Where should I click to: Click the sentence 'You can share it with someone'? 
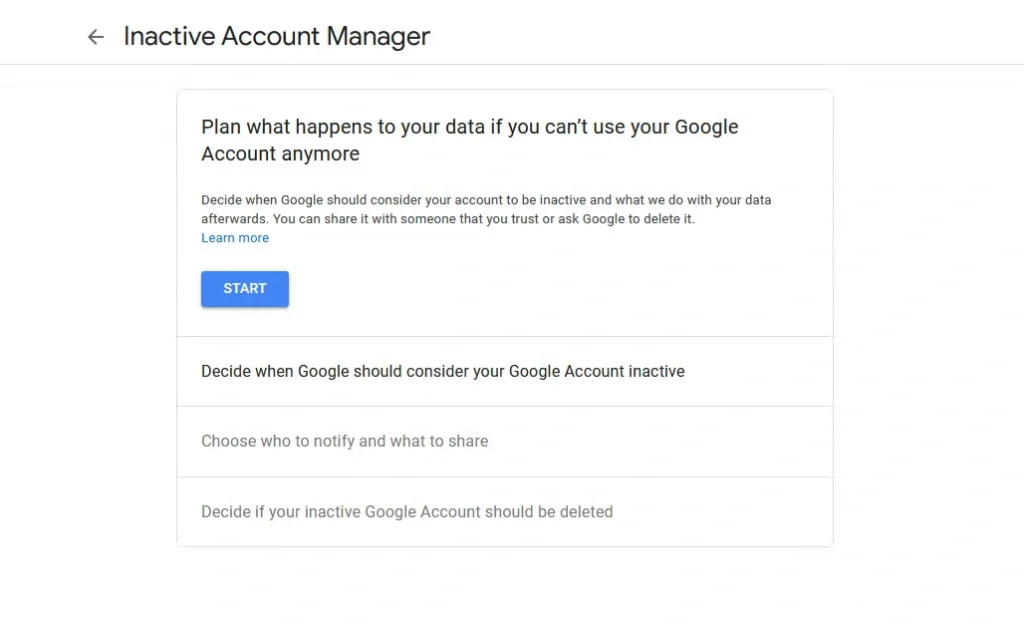pyautogui.click(x=483, y=219)
